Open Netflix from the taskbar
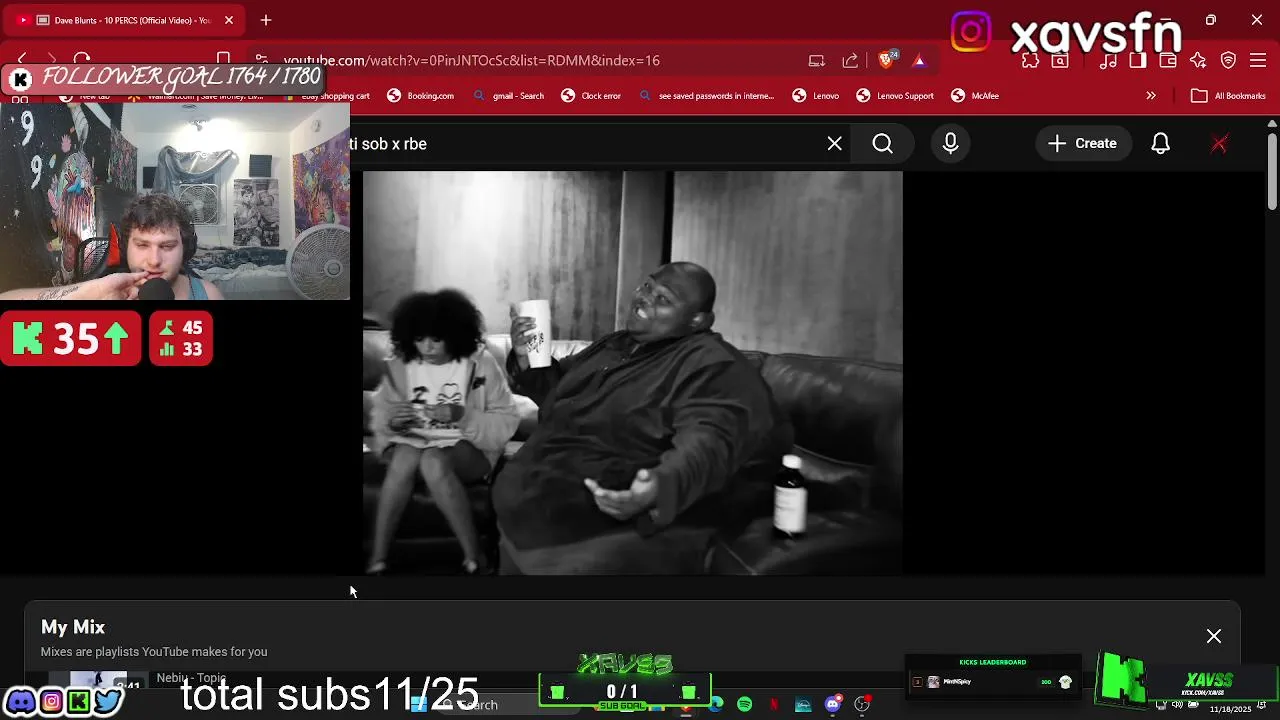 pyautogui.click(x=774, y=705)
